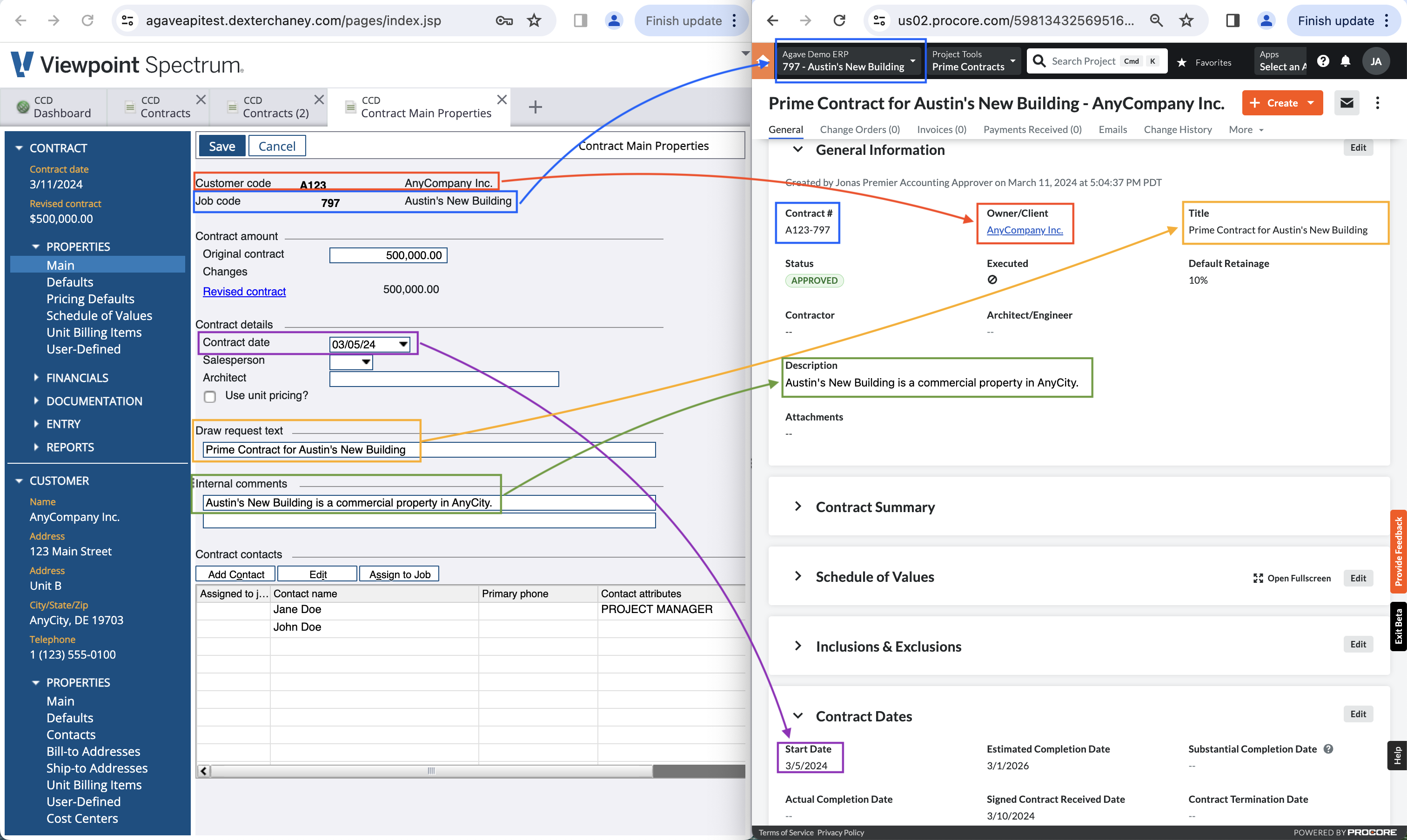Switch to the CCD Contracts tab
Screen dimensions: 1407x840
pos(159,107)
